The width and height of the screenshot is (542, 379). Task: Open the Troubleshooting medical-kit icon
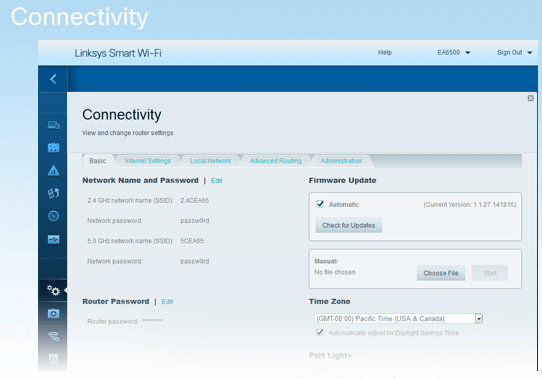click(x=53, y=313)
